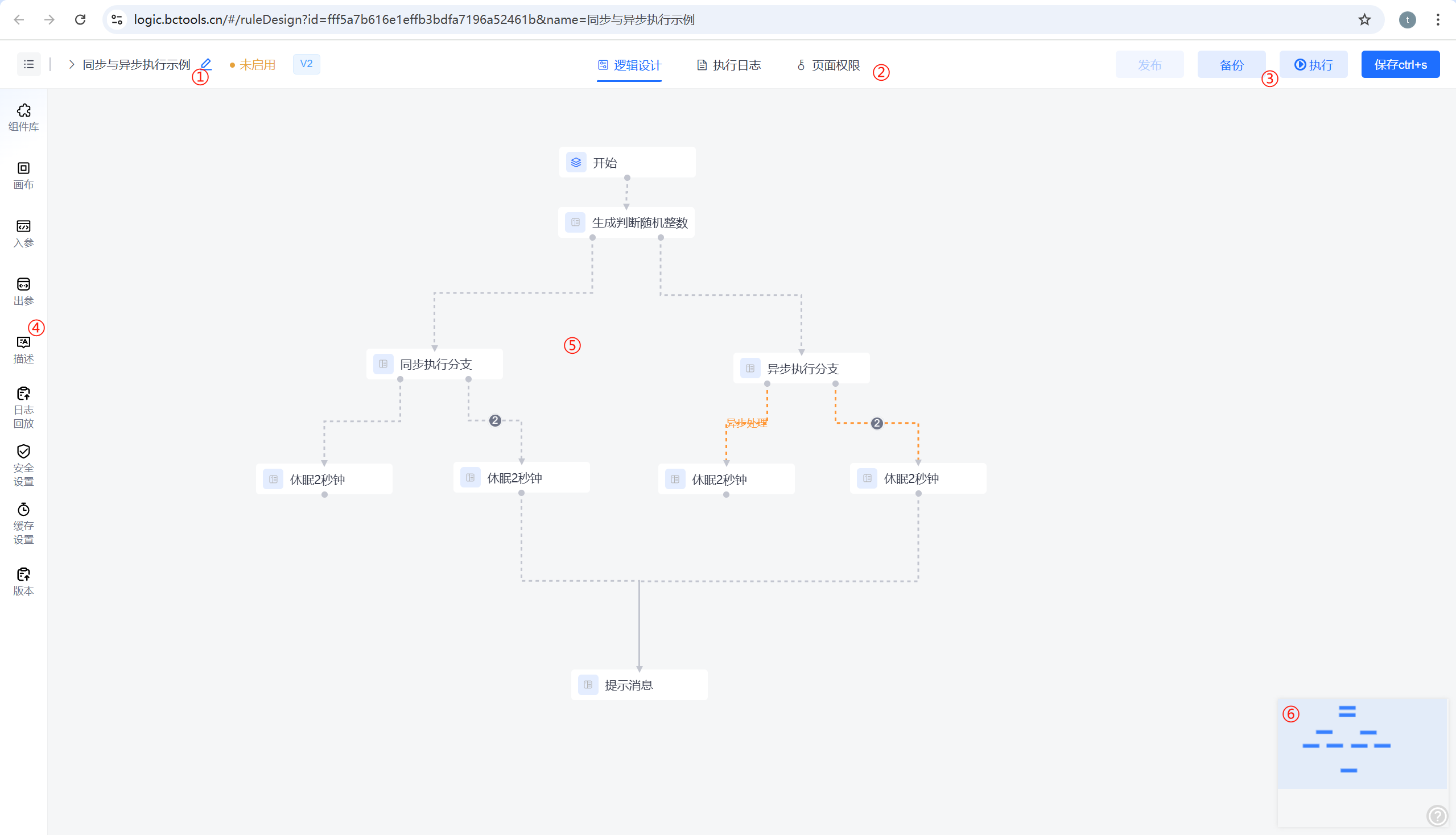Switch to the 页面权限 tab
This screenshot has height=835, width=1456.
[828, 65]
